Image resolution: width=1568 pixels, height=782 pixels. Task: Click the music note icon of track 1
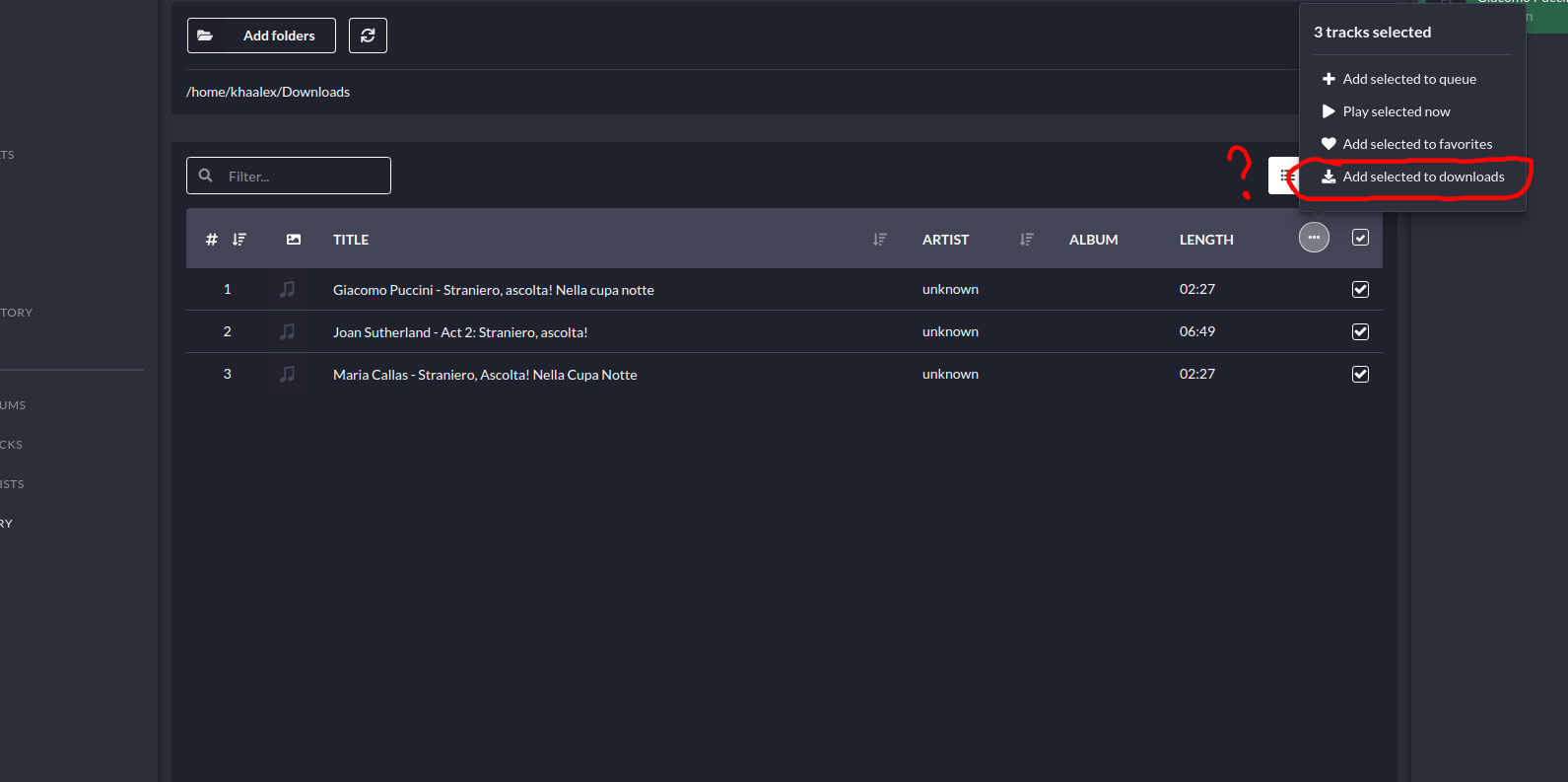pyautogui.click(x=287, y=289)
